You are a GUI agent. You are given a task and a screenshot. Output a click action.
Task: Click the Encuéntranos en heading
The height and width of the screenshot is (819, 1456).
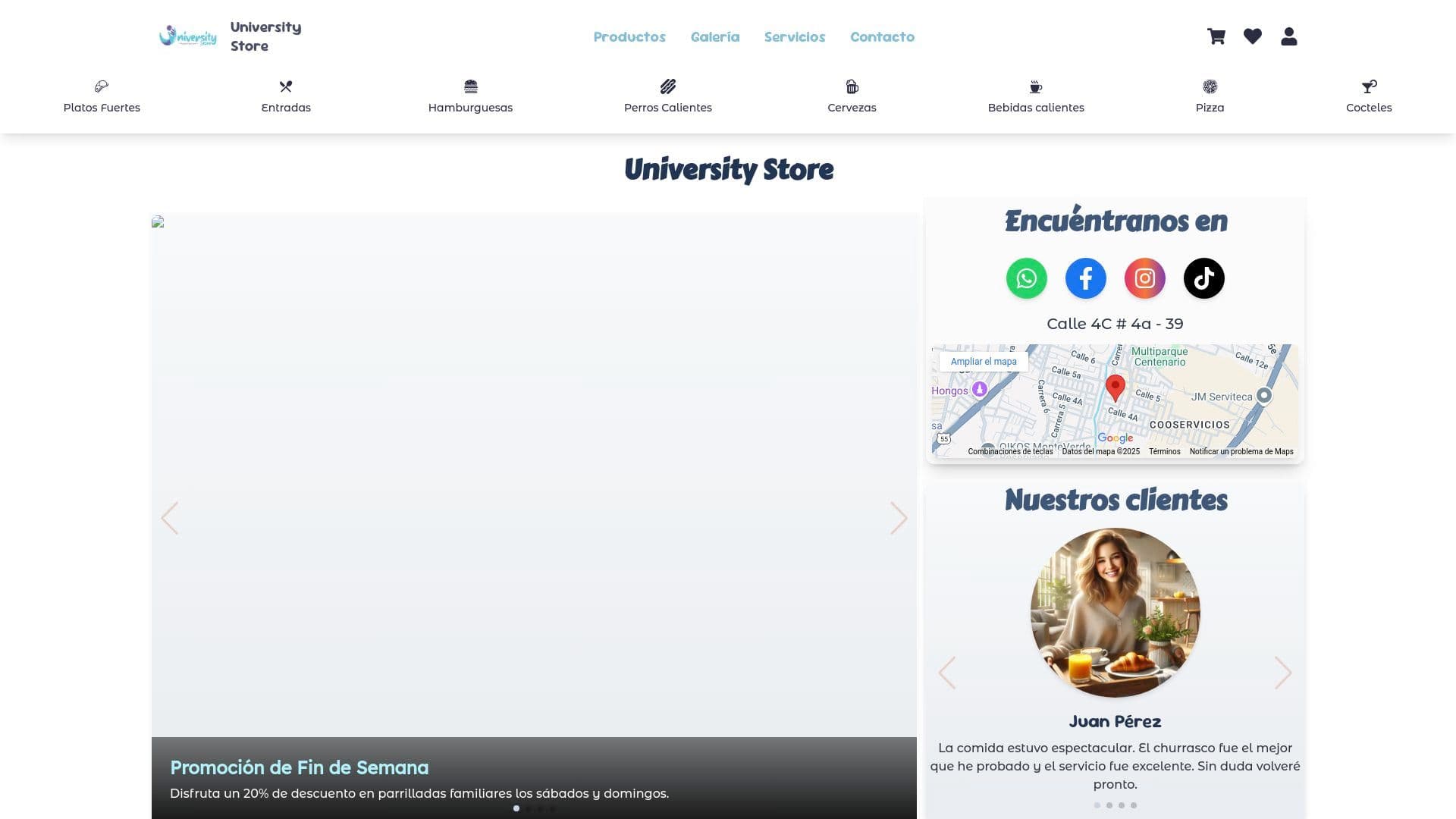tap(1116, 221)
